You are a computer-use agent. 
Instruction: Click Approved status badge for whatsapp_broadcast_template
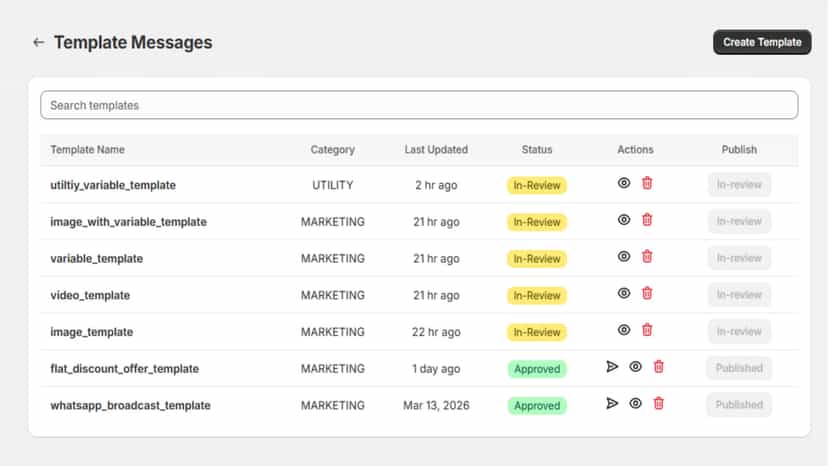537,405
